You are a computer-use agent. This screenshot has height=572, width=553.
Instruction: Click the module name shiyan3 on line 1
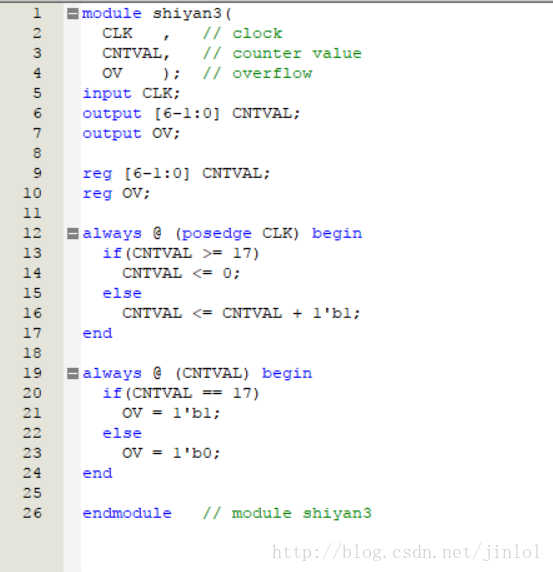click(x=187, y=14)
